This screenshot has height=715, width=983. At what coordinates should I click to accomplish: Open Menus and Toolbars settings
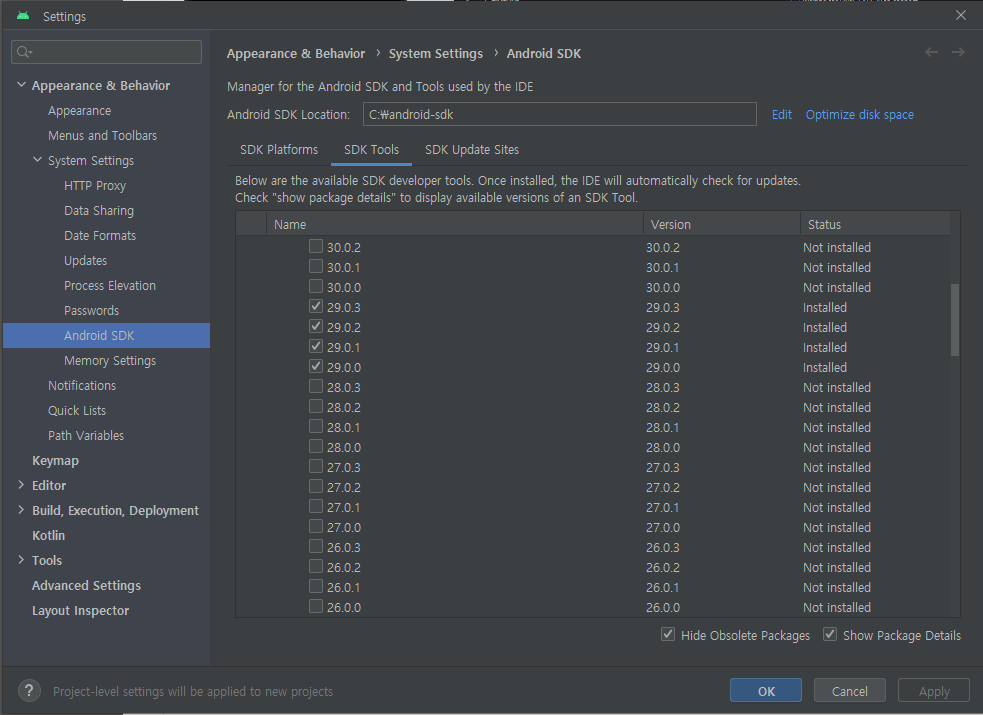102,136
